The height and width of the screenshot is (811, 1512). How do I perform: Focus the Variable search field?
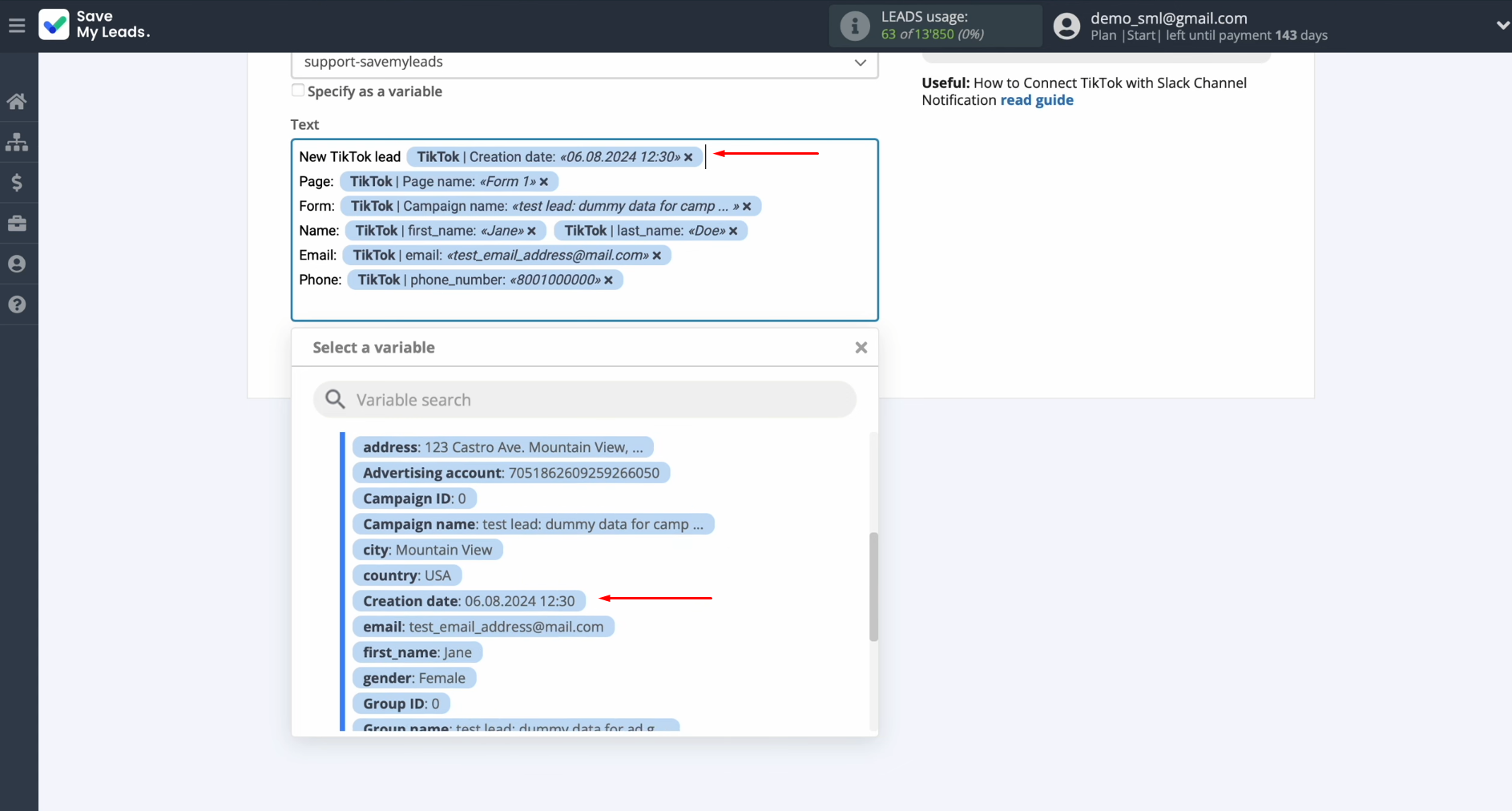coord(585,399)
